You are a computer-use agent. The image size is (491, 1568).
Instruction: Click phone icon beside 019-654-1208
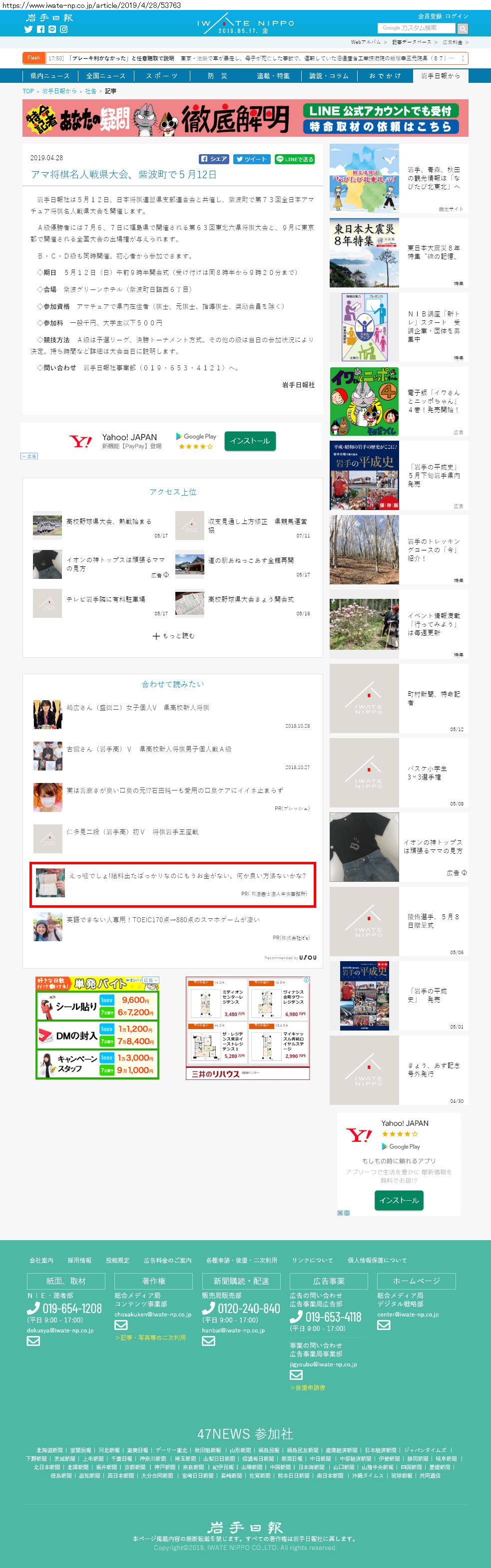point(33,1308)
